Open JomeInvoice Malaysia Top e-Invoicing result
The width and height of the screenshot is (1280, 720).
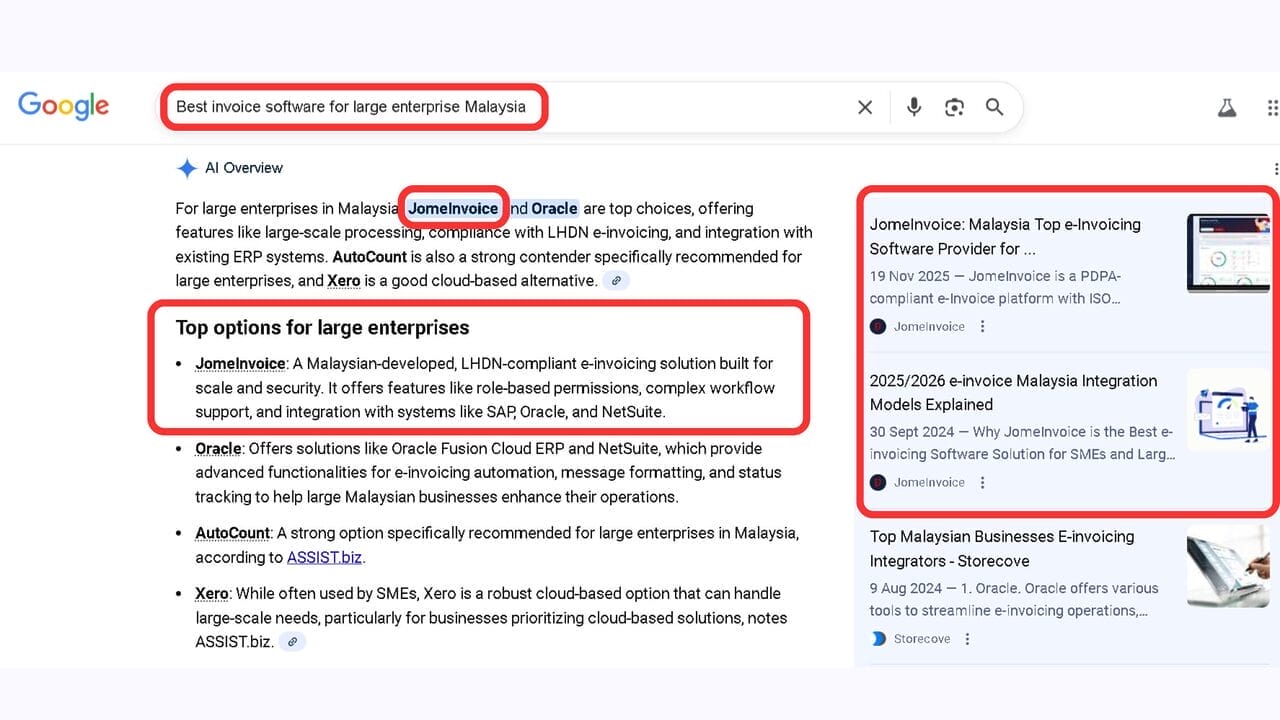(x=1004, y=236)
